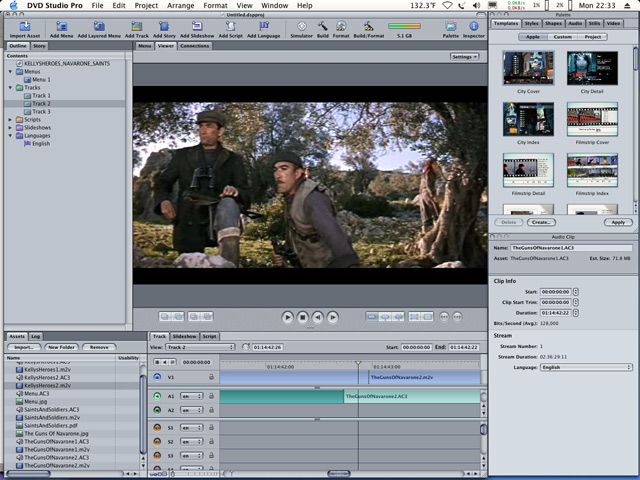Select the Custom templates segment
The height and width of the screenshot is (480, 640).
pos(562,37)
